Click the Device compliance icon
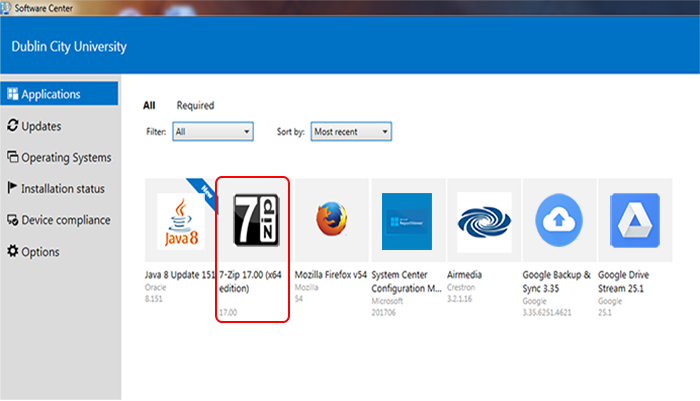This screenshot has height=401, width=700. point(12,220)
